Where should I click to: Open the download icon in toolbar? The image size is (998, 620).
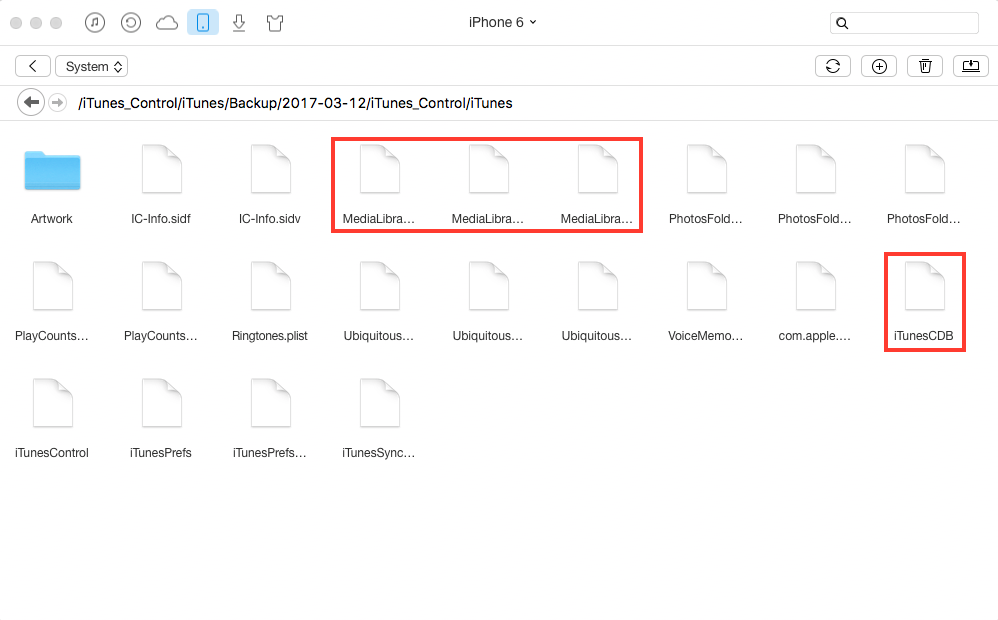point(239,24)
